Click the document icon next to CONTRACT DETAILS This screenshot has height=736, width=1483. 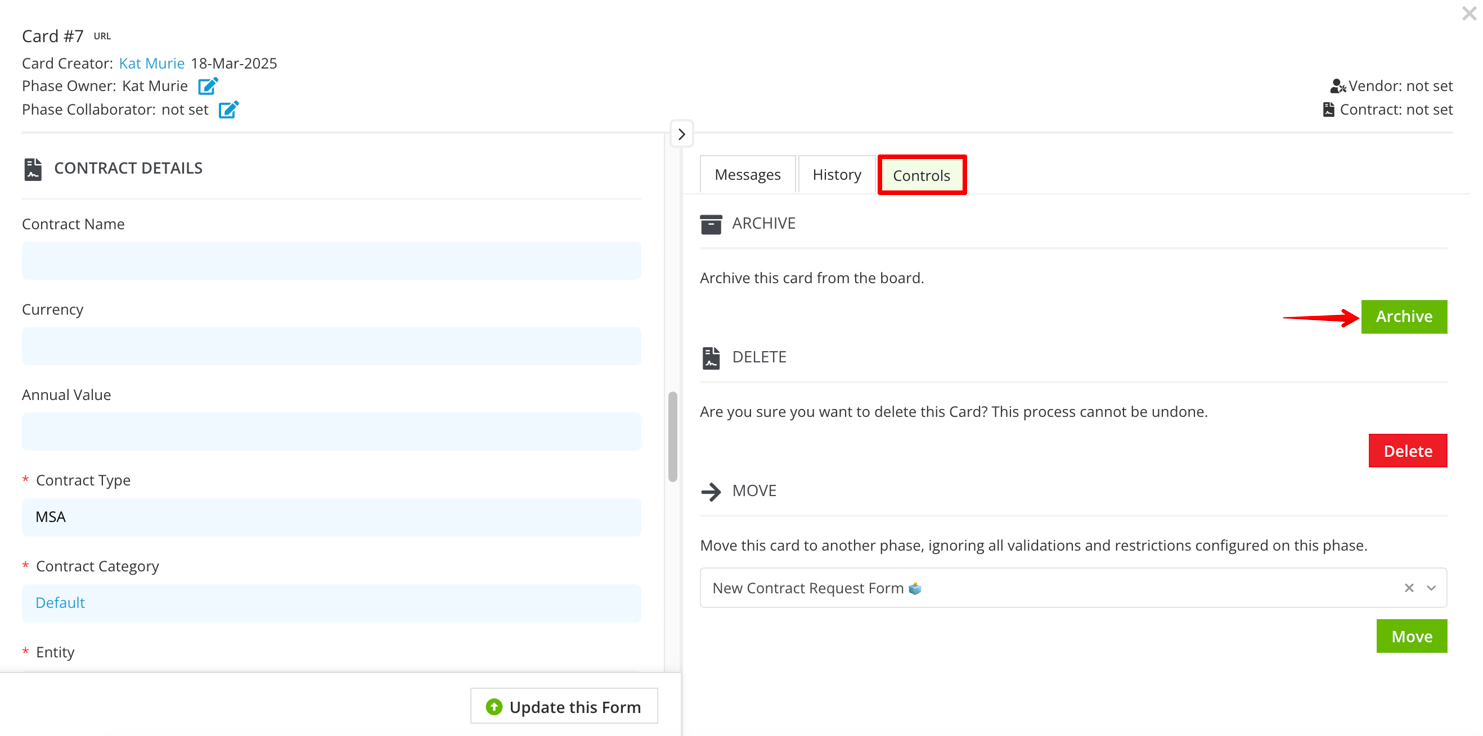click(33, 168)
